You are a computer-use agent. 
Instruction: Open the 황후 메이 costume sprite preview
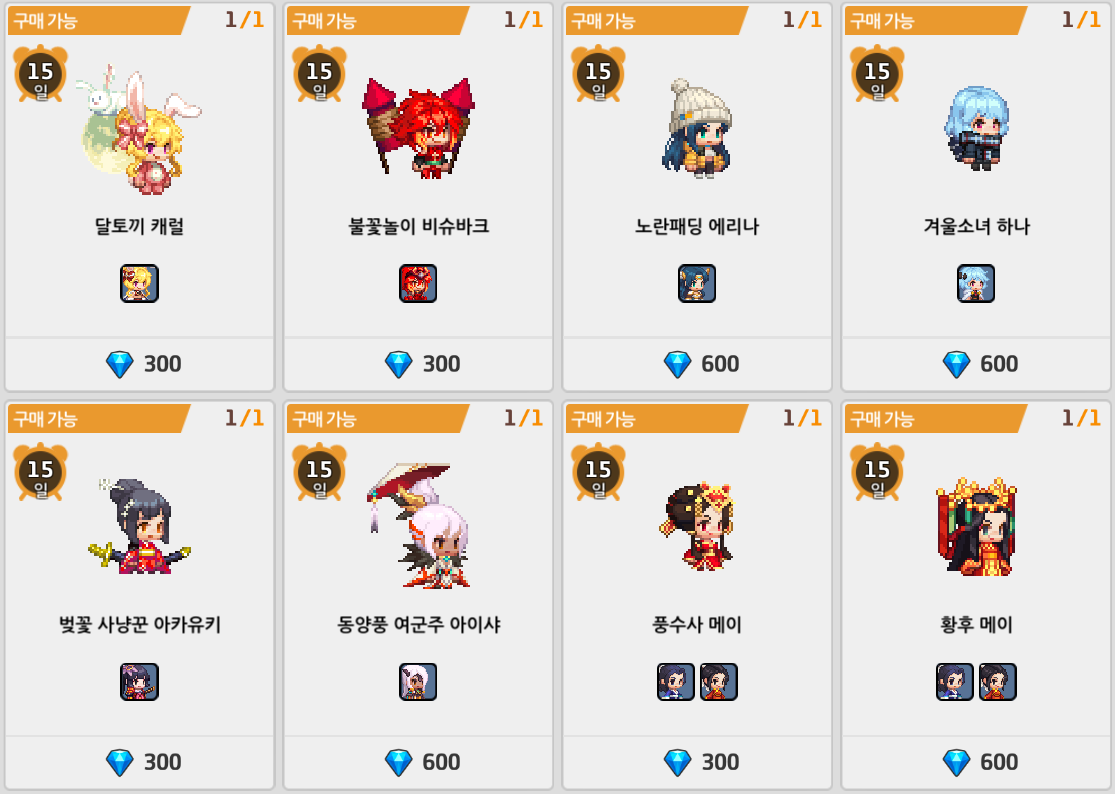coord(976,526)
